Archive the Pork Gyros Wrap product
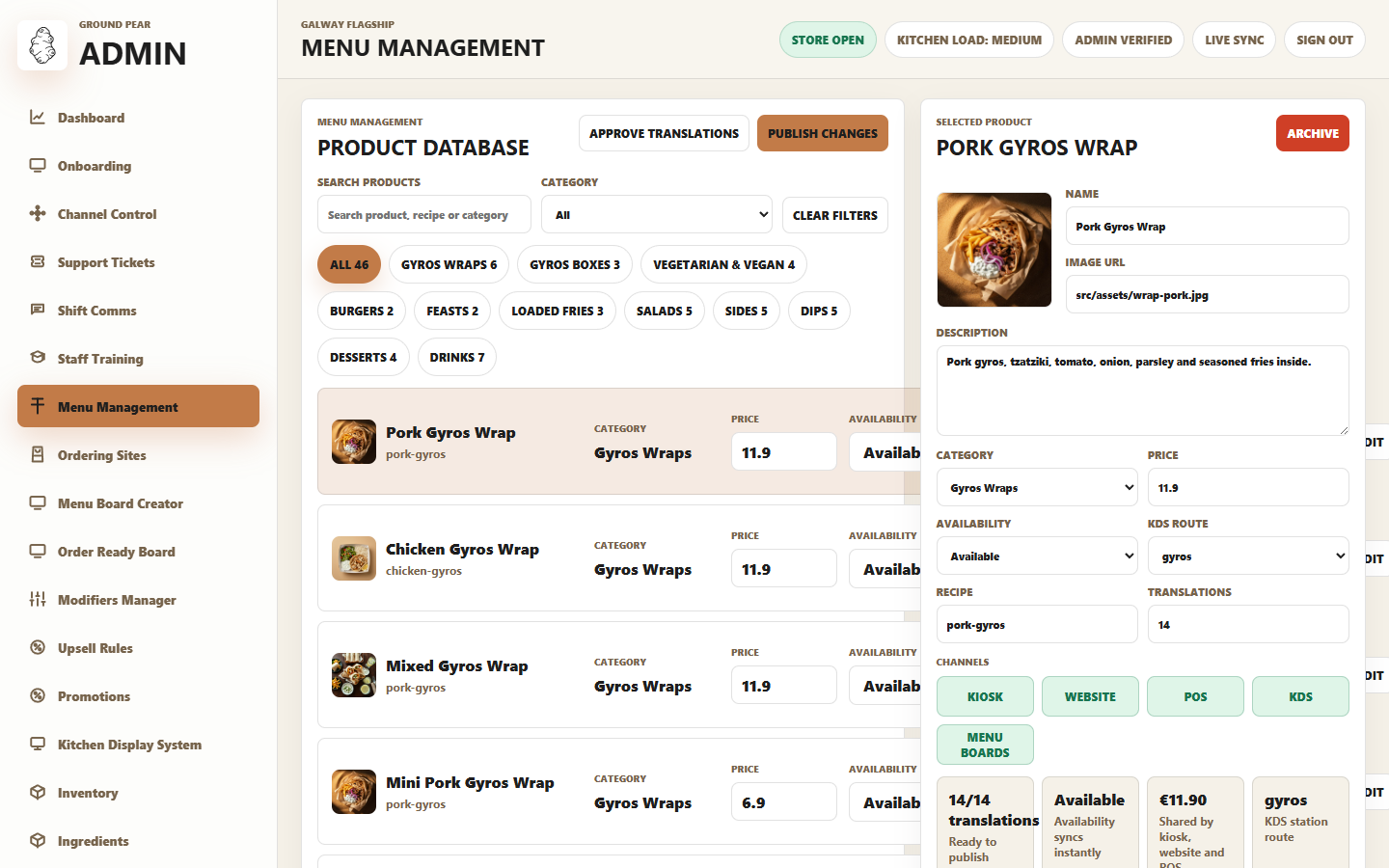The height and width of the screenshot is (868, 1389). click(1313, 133)
